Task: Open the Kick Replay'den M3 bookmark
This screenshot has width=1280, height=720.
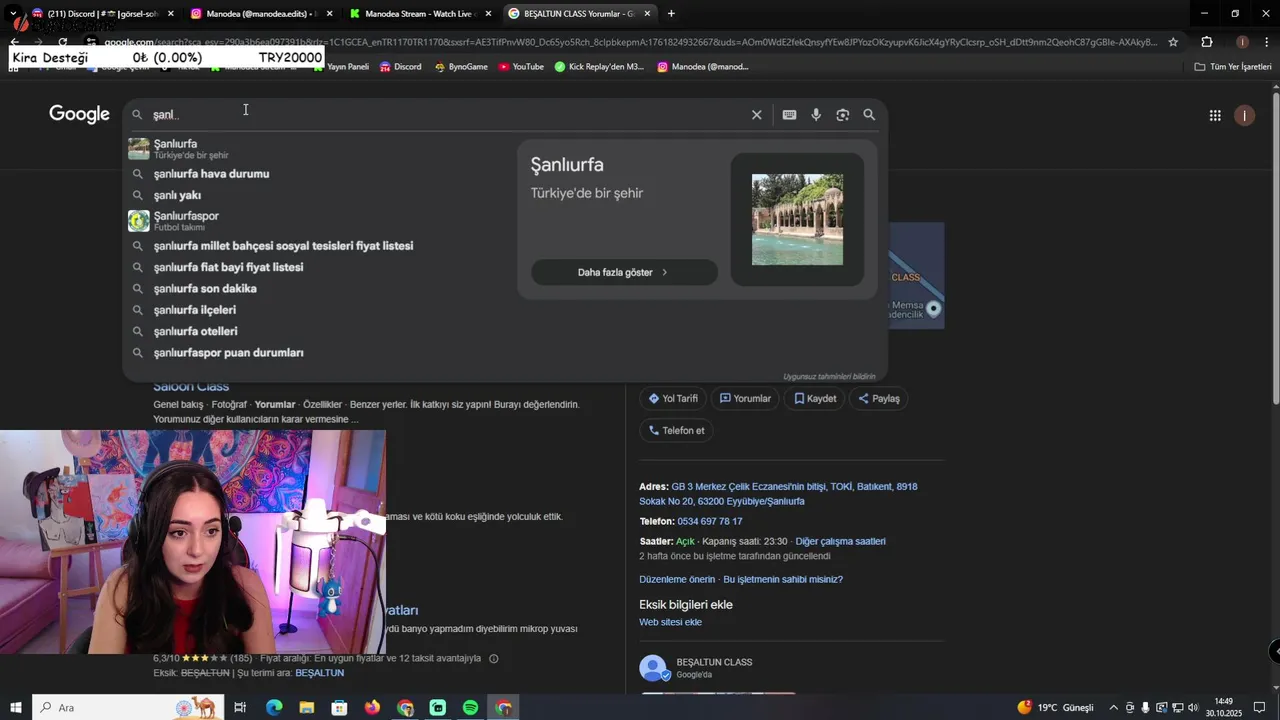Action: [x=599, y=67]
